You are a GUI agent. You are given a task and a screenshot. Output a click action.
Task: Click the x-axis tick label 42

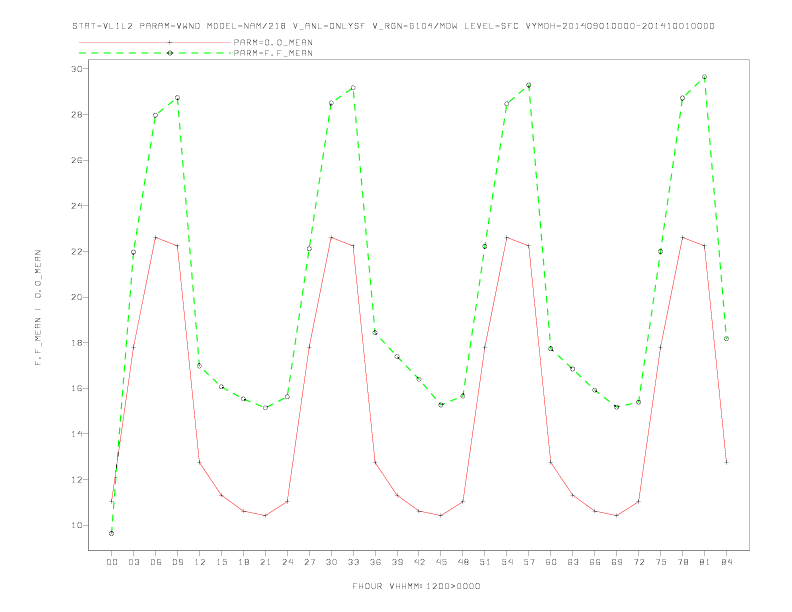point(419,562)
